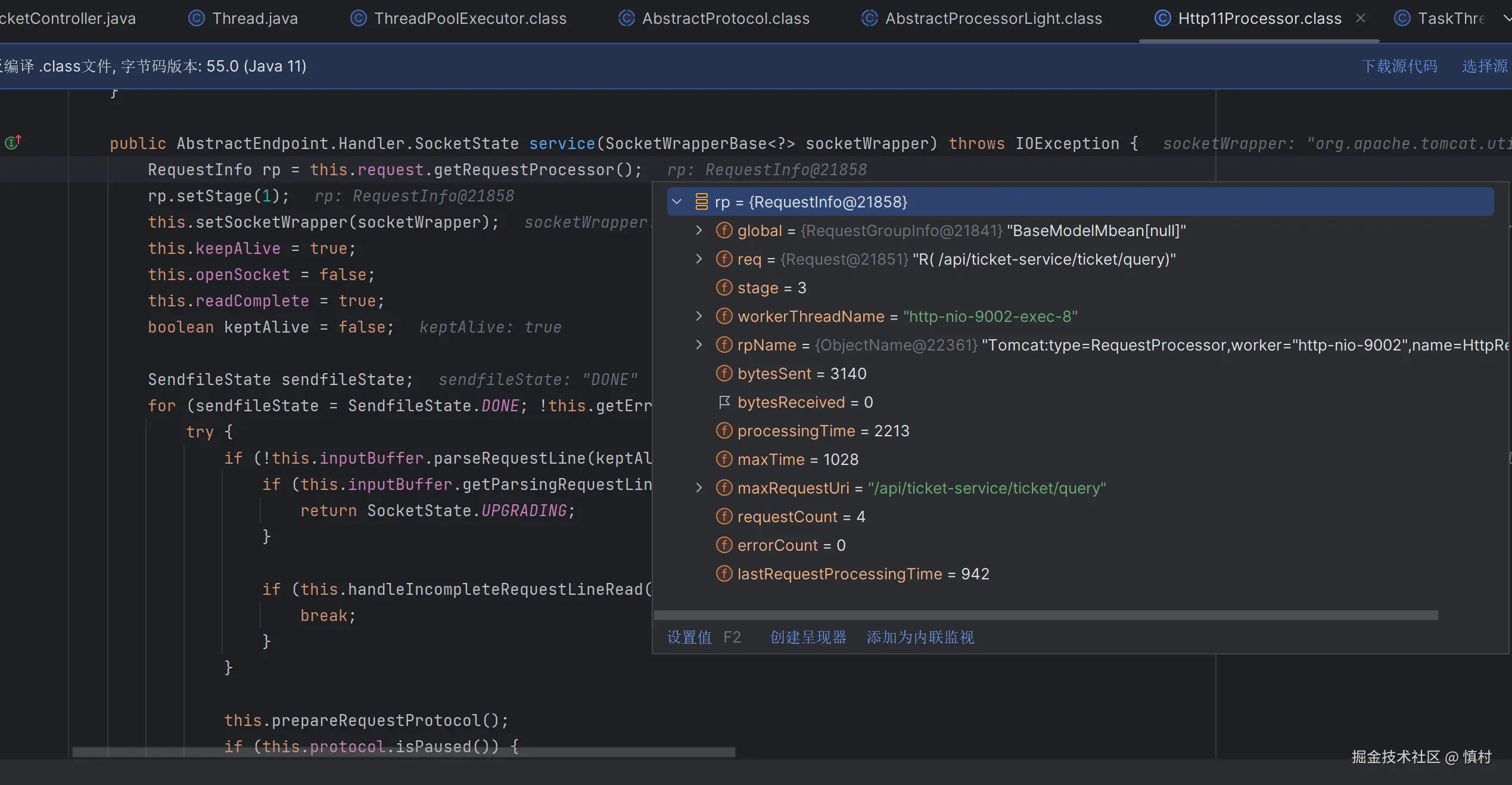Expand the global RequestGroupInfo field
The image size is (1512, 785).
(x=699, y=231)
